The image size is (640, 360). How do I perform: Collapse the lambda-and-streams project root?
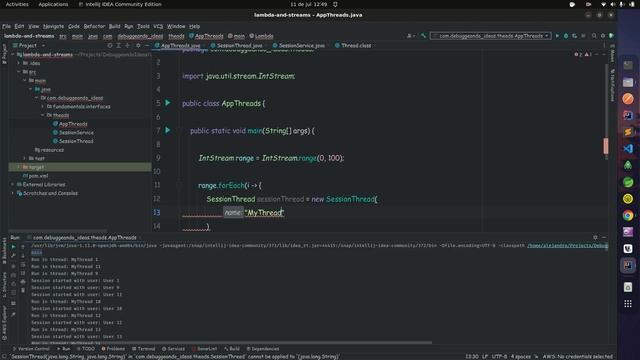tap(13, 54)
